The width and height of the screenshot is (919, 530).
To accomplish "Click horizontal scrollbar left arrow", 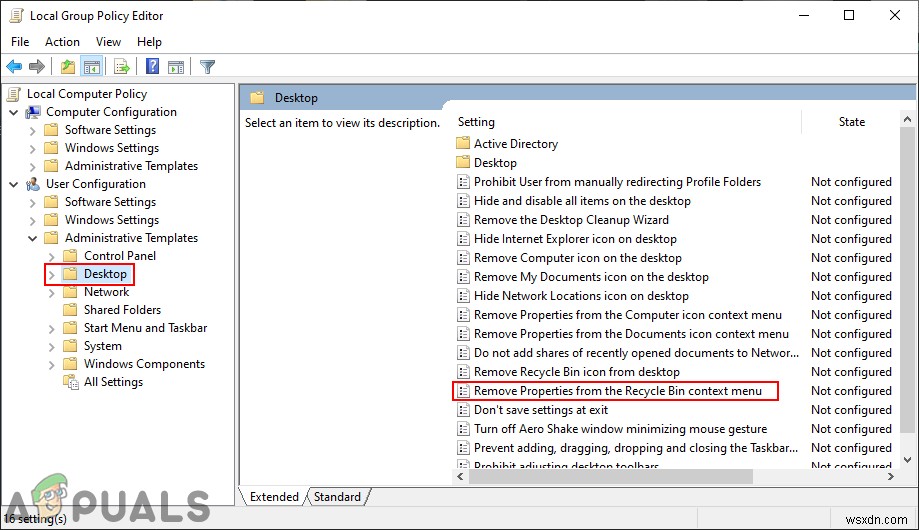I will click(x=461, y=477).
